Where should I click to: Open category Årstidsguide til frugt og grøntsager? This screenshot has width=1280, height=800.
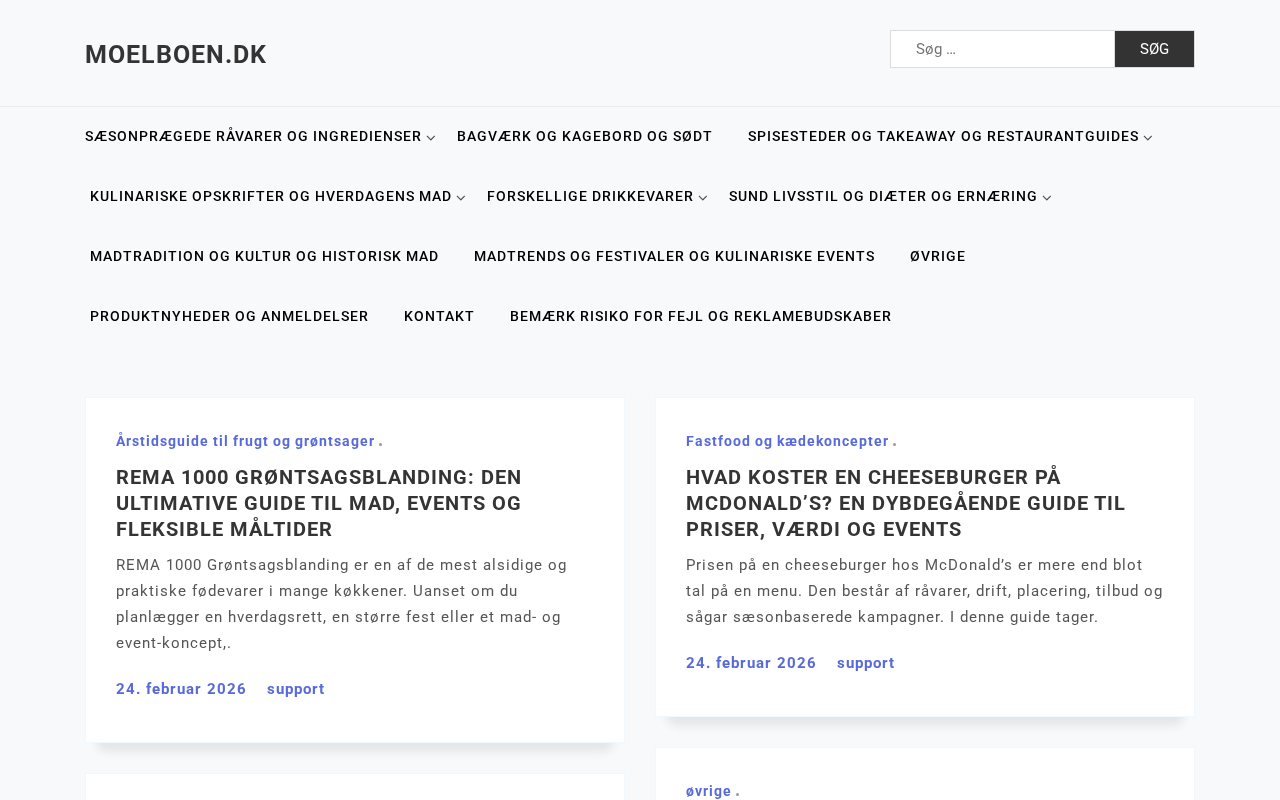[245, 441]
